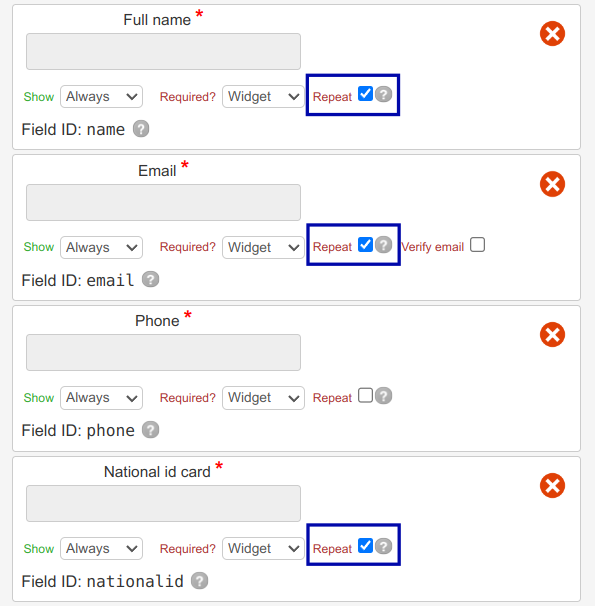Click the Email text input box
Image resolution: width=595 pixels, height=606 pixels.
point(163,203)
